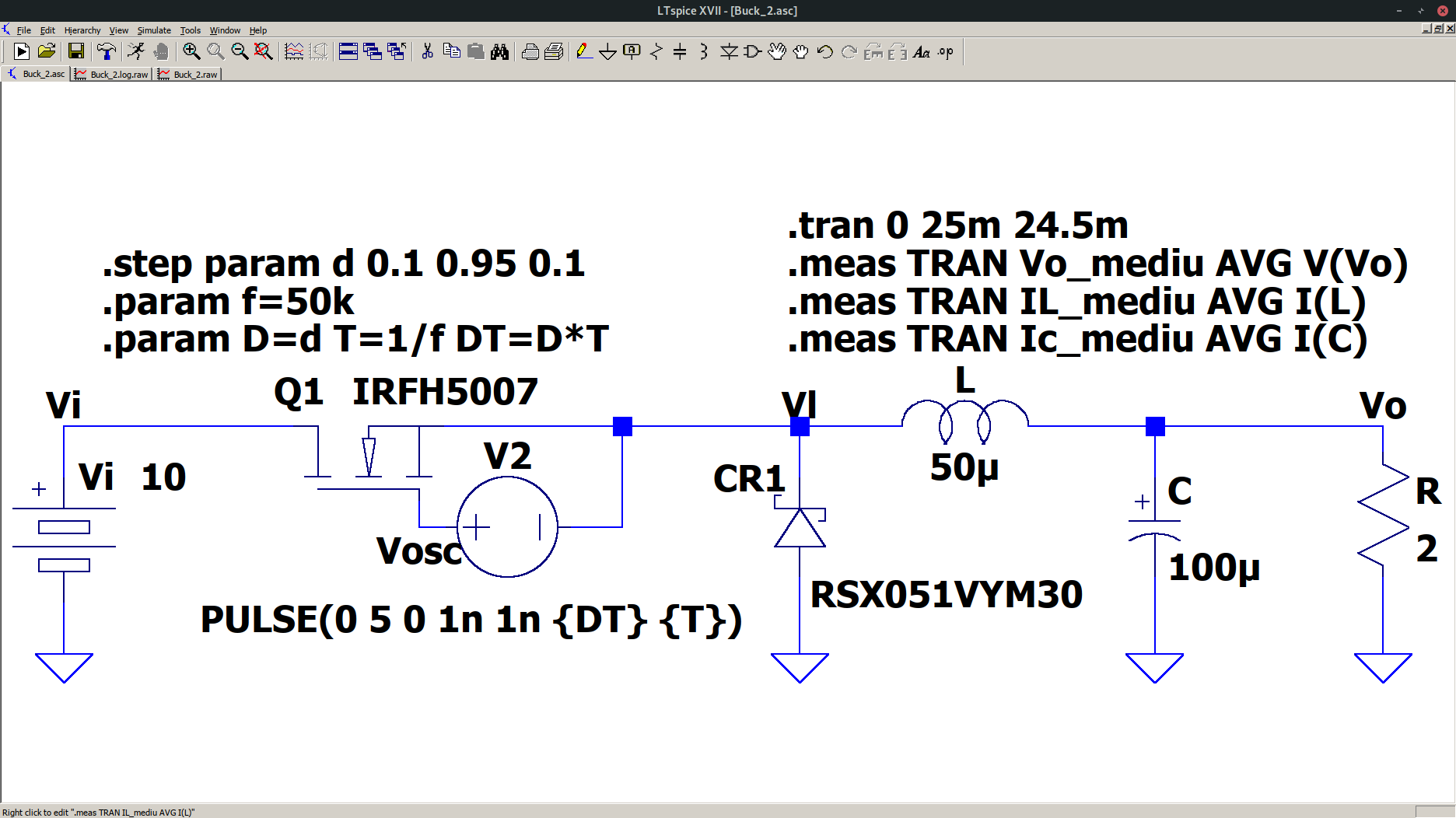Place an Inductor component
1456x818 pixels.
[x=704, y=51]
